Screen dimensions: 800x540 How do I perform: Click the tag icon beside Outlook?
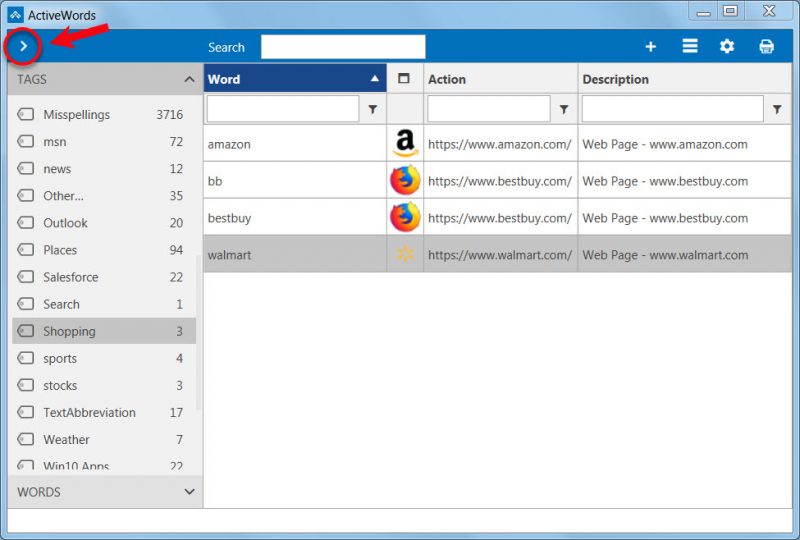[x=26, y=223]
